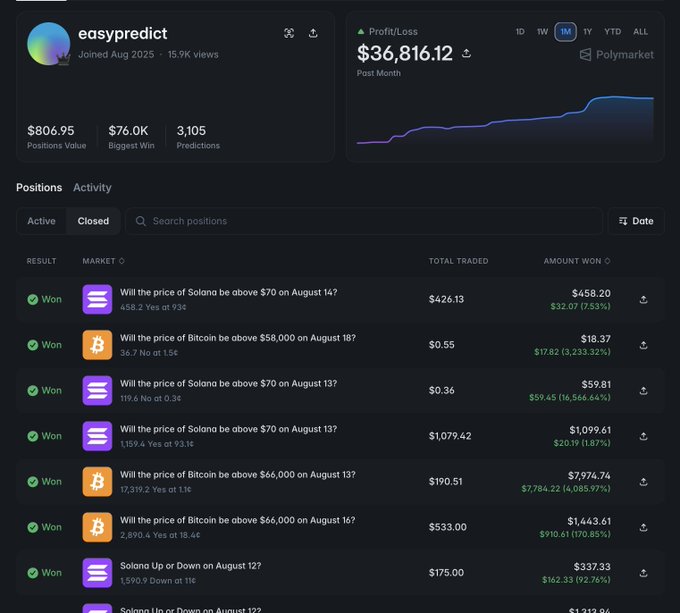Share the $59.81 Solana August 13 position
The image size is (680, 613).
644,391
